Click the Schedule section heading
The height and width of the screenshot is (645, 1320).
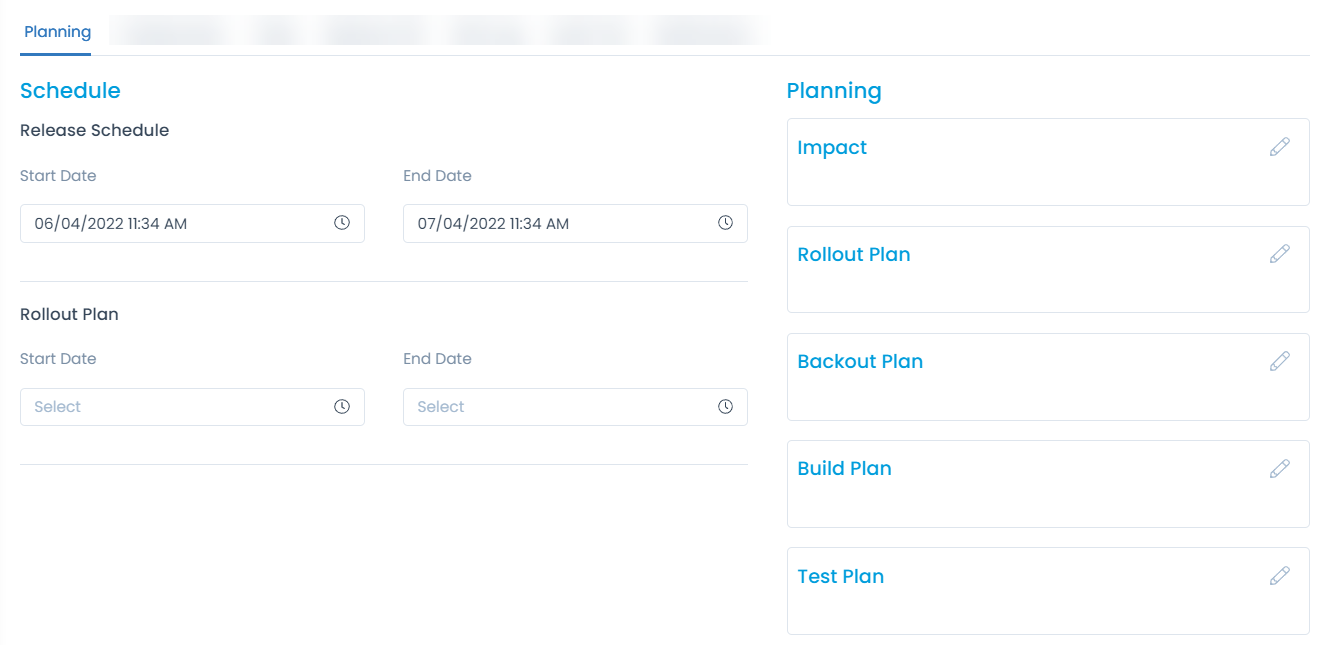tap(70, 91)
